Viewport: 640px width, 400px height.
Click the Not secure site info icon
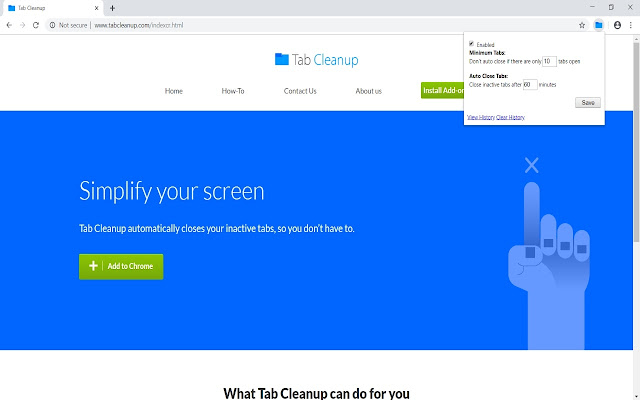[52, 25]
